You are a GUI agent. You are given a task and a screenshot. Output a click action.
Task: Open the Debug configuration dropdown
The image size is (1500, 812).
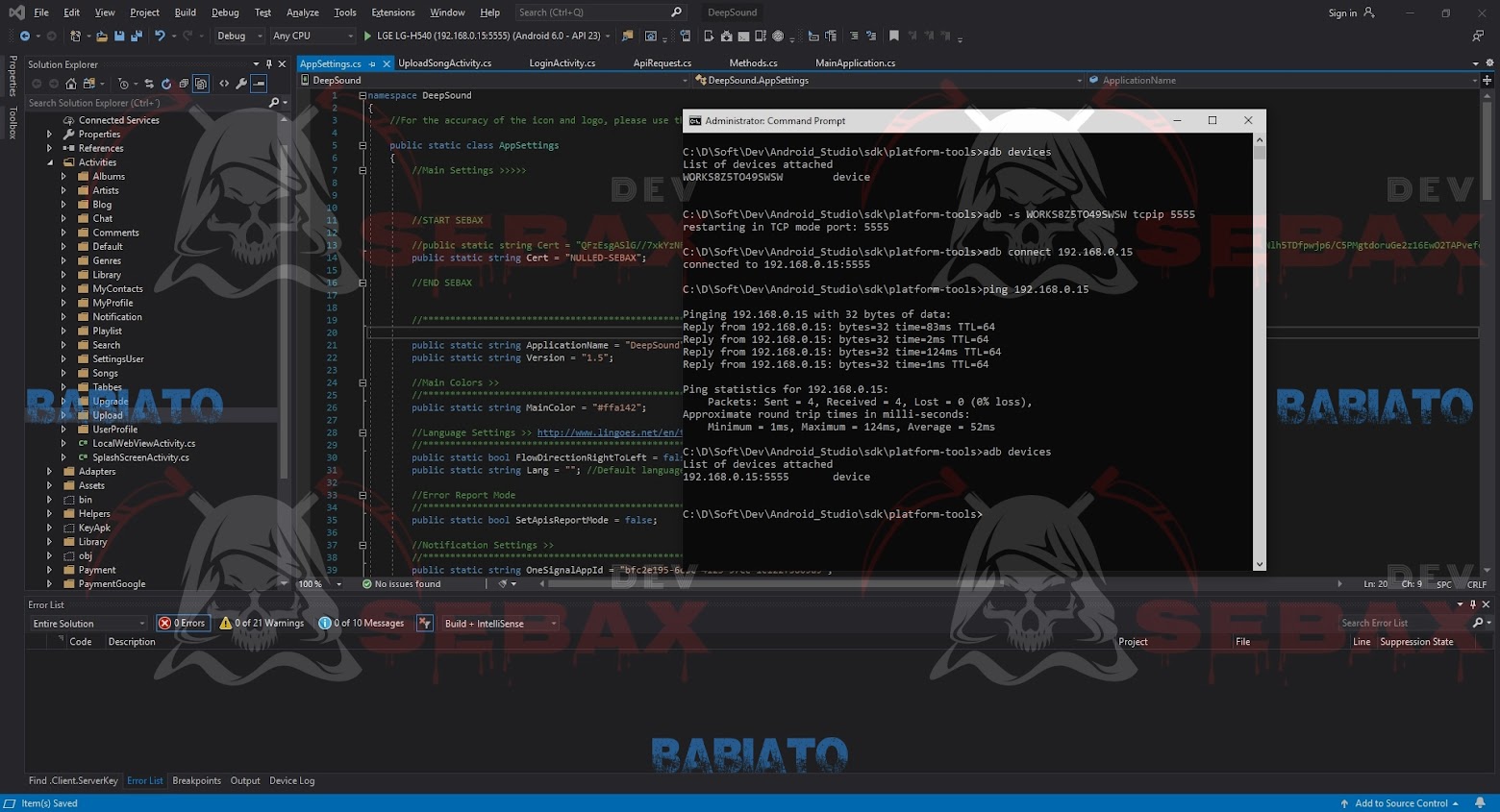pos(239,36)
